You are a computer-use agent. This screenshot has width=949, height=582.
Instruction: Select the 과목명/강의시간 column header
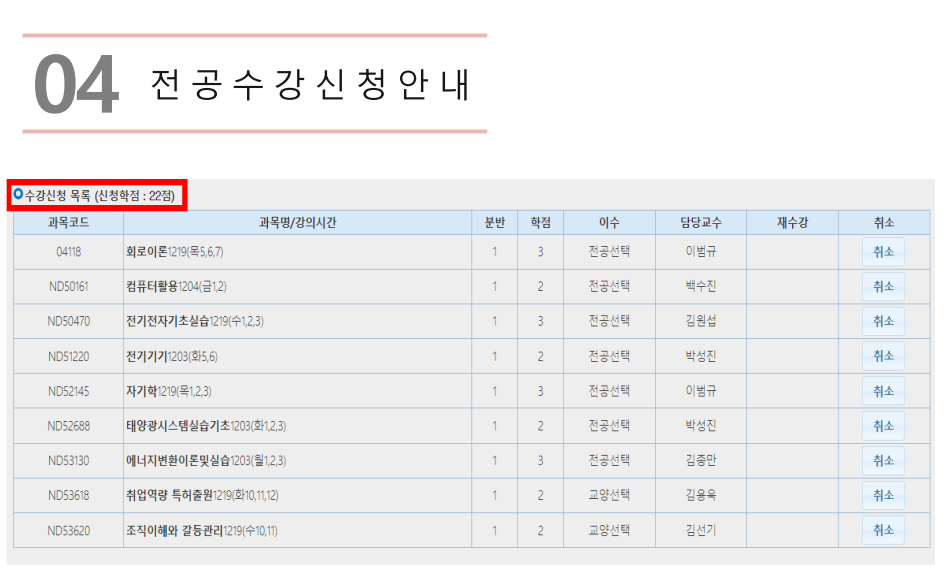[297, 223]
